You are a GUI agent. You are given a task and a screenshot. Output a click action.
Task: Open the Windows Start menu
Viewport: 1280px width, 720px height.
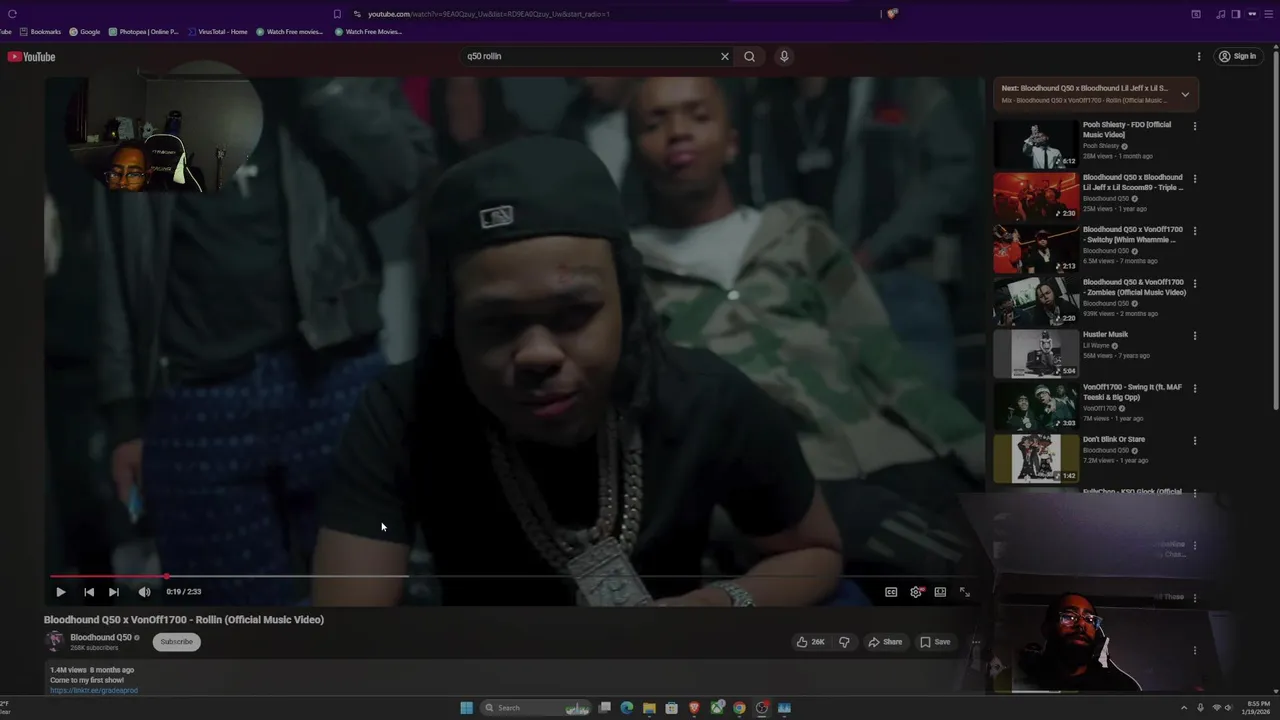point(466,708)
